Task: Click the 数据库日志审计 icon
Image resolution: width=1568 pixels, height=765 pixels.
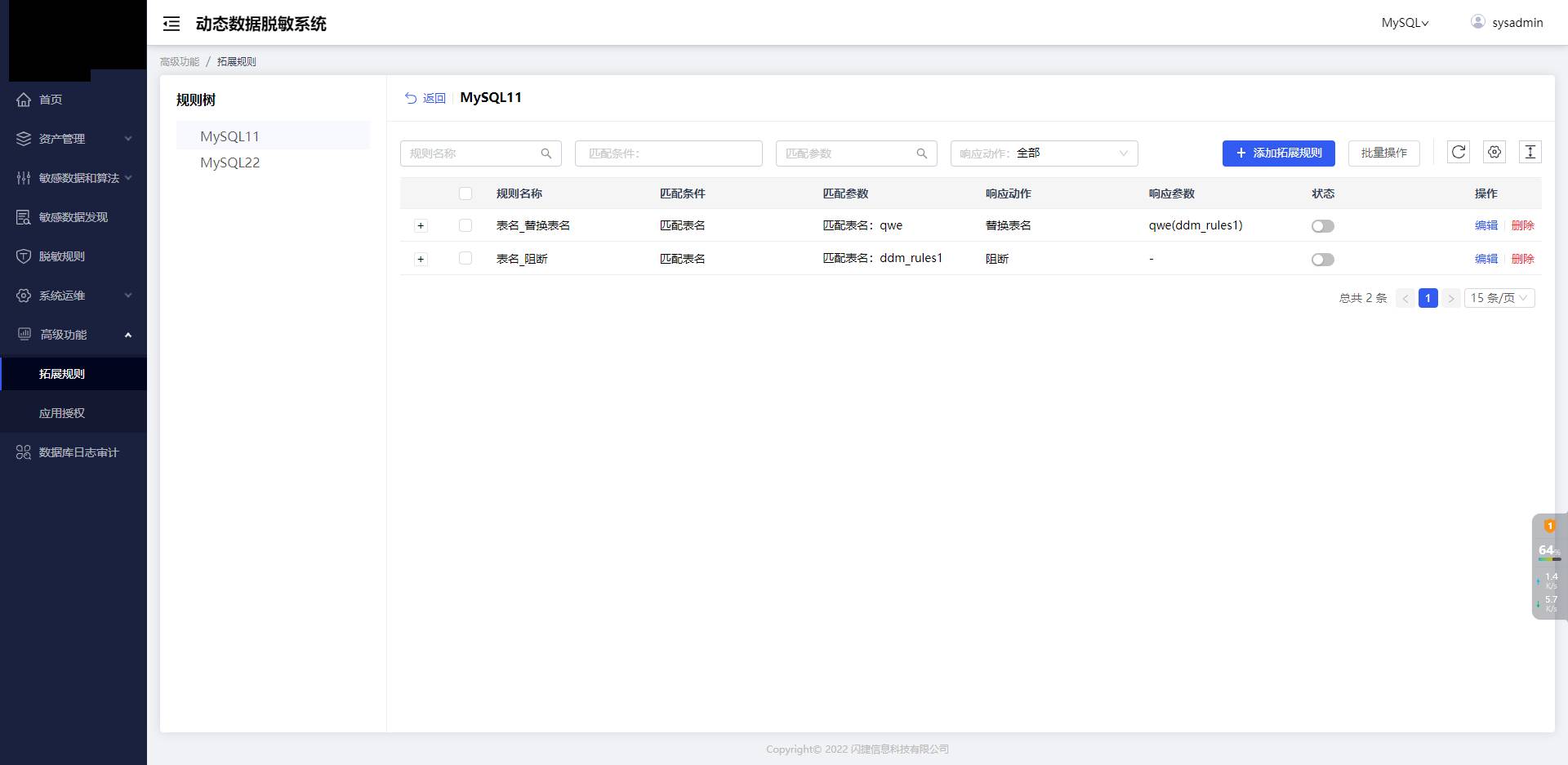Action: pyautogui.click(x=24, y=452)
